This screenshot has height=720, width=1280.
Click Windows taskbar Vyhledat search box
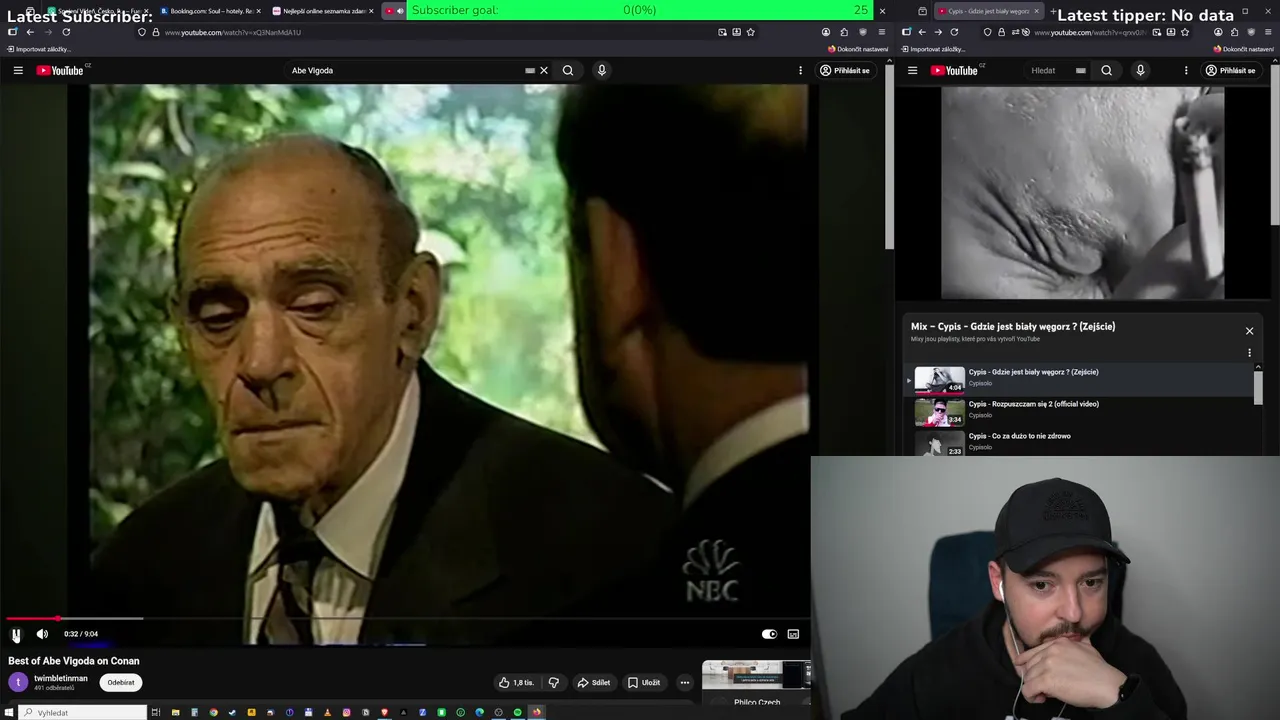84,712
